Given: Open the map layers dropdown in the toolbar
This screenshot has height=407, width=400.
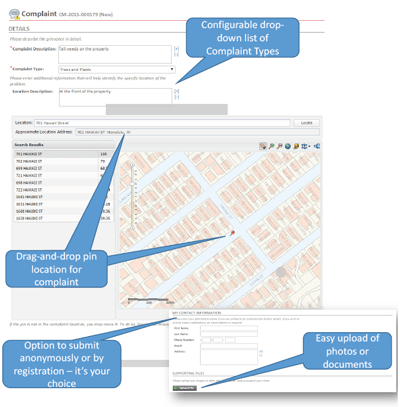Looking at the screenshot, I should [x=306, y=146].
